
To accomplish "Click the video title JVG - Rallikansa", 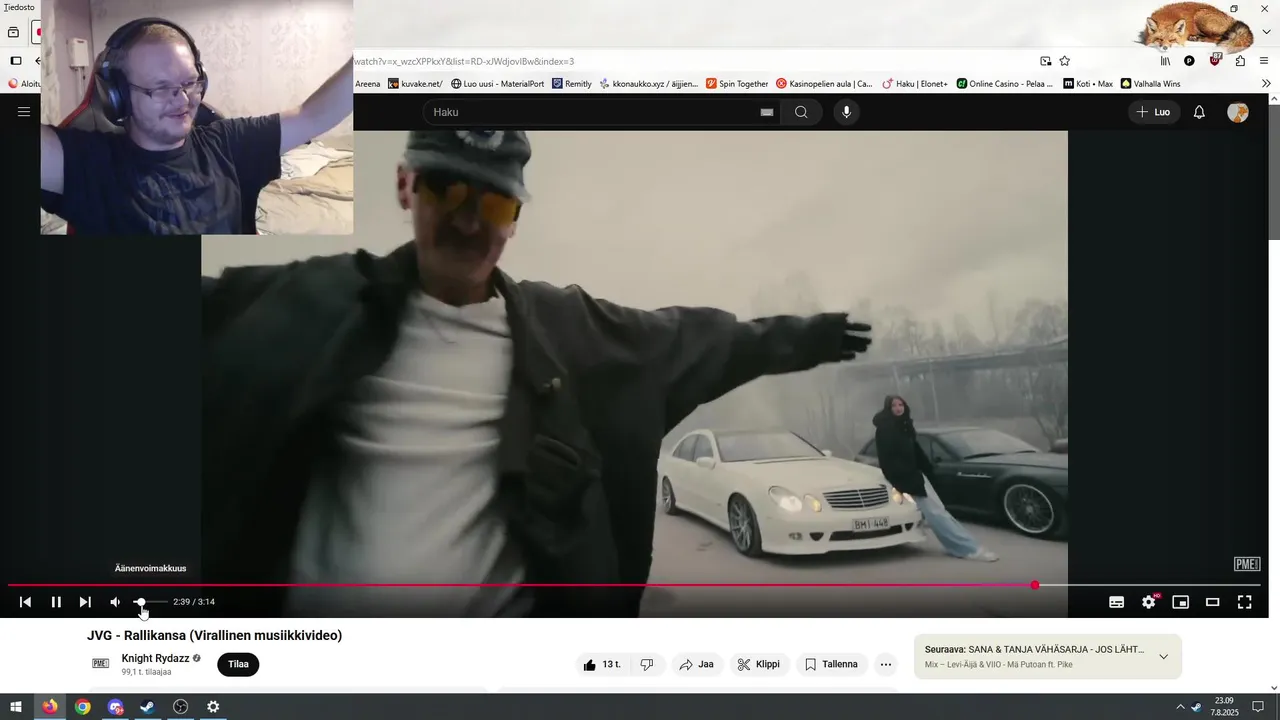I will point(214,636).
